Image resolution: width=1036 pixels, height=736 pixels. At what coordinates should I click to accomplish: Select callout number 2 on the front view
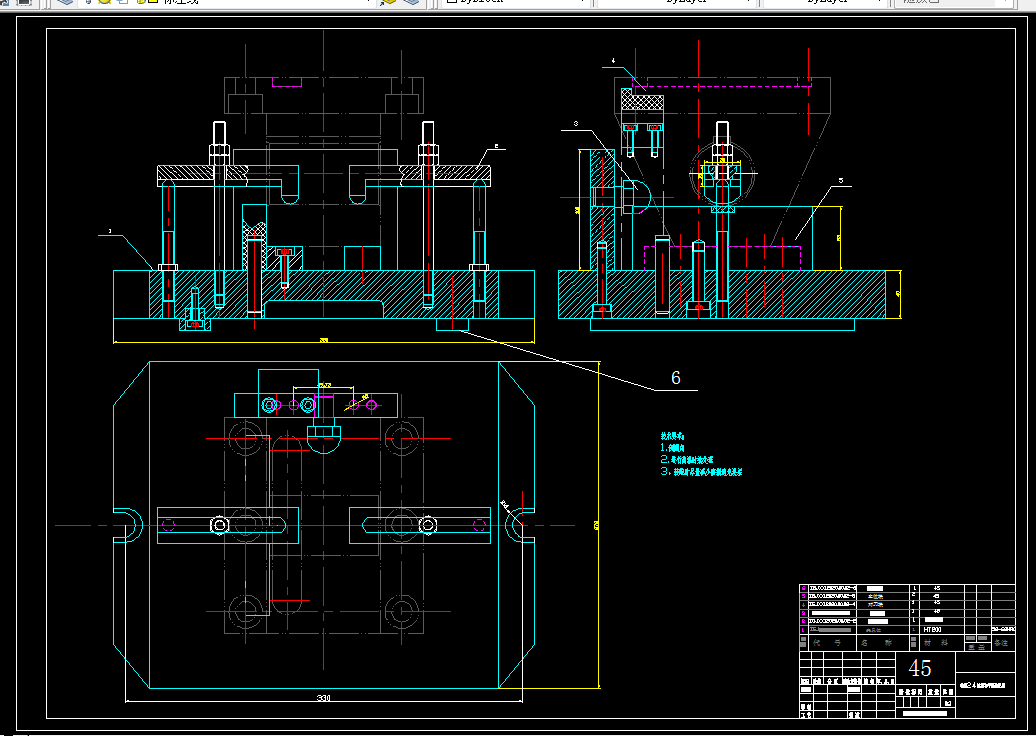point(494,148)
